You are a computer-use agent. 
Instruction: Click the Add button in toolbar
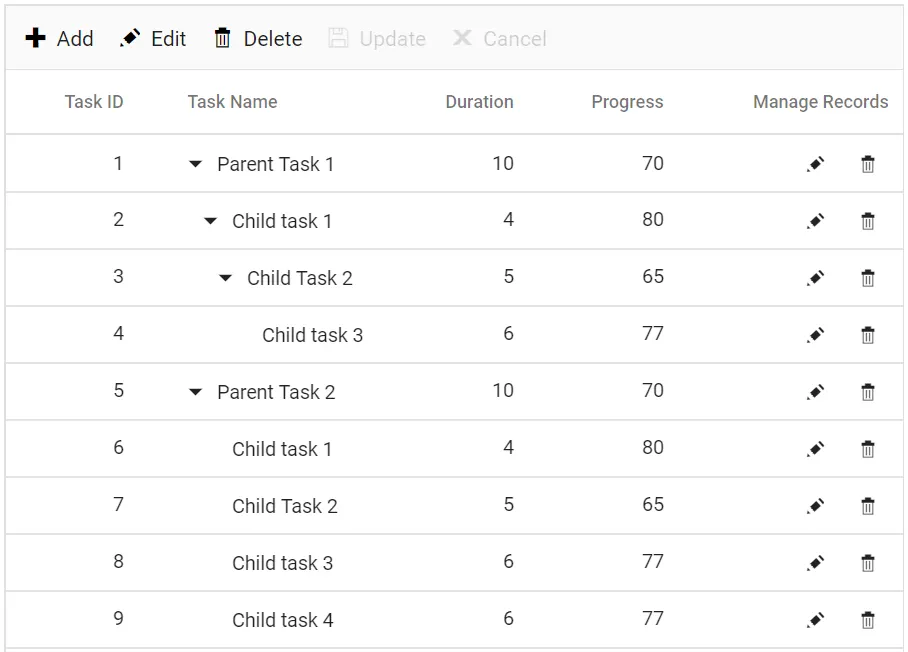coord(59,39)
